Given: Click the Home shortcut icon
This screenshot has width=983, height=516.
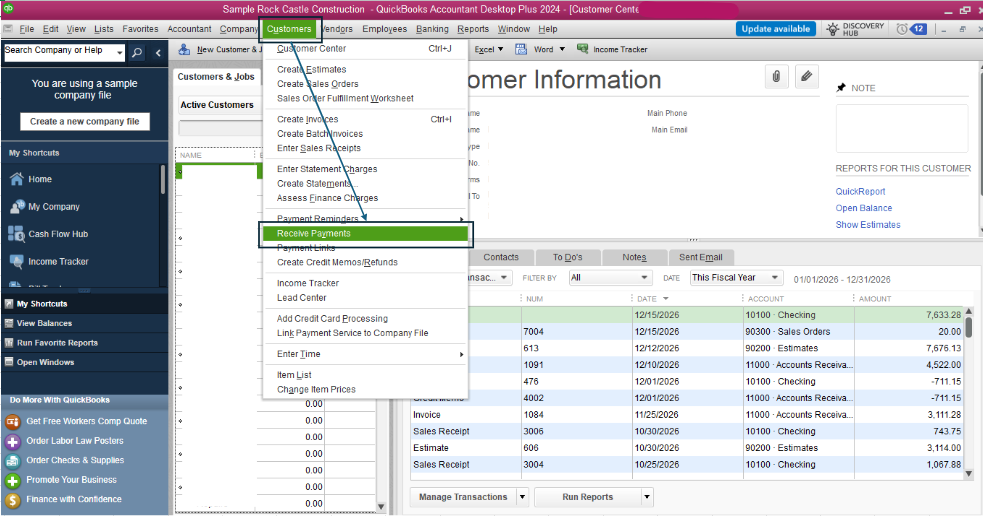Looking at the screenshot, I should (17, 179).
